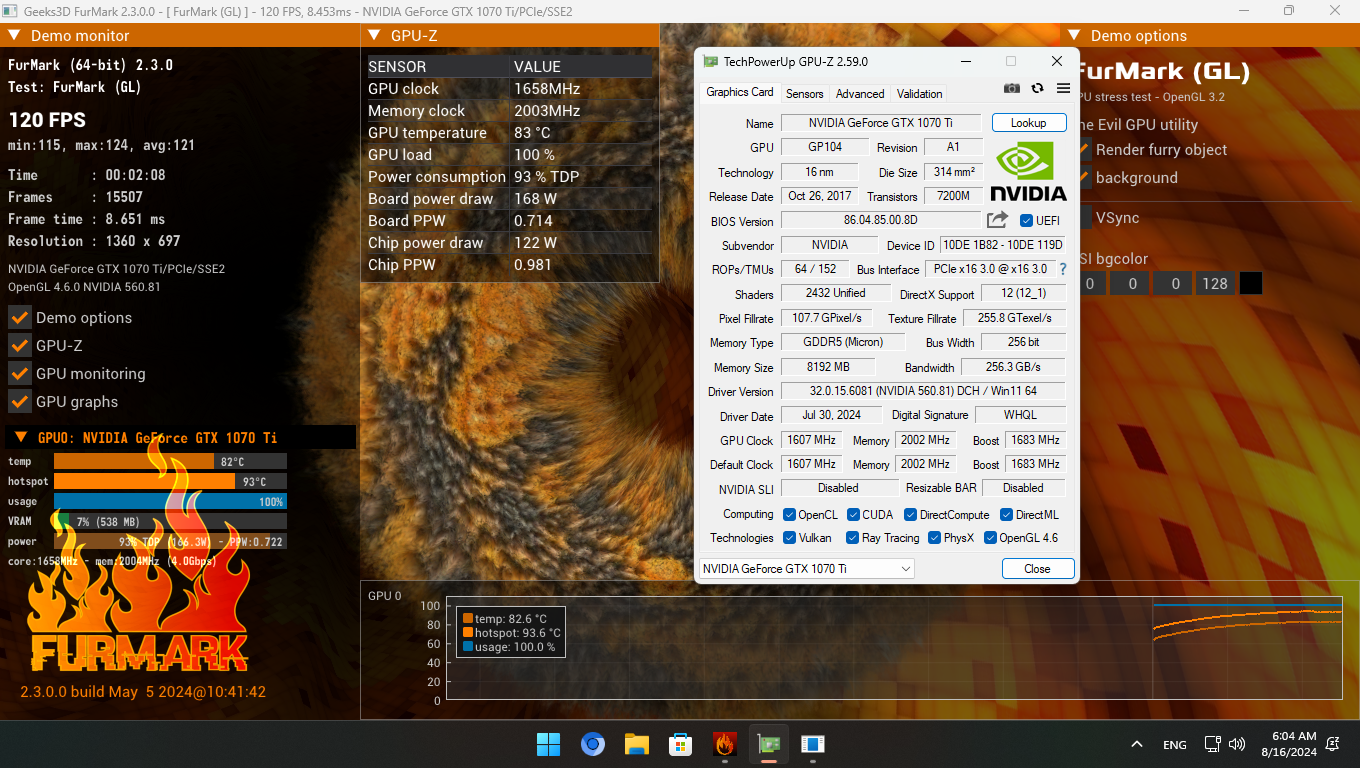Switch to FurMark flame icon on taskbar
This screenshot has width=1360, height=768.
(725, 744)
